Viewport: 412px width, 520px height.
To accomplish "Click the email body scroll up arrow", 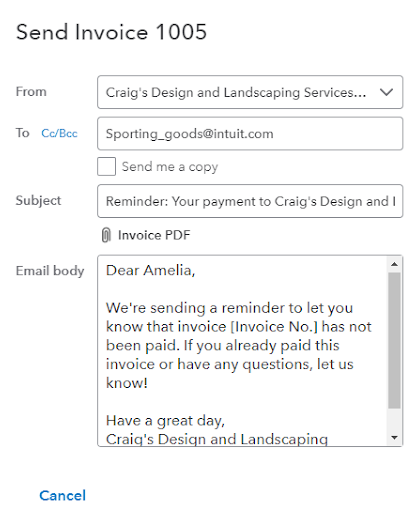I will pos(394,264).
